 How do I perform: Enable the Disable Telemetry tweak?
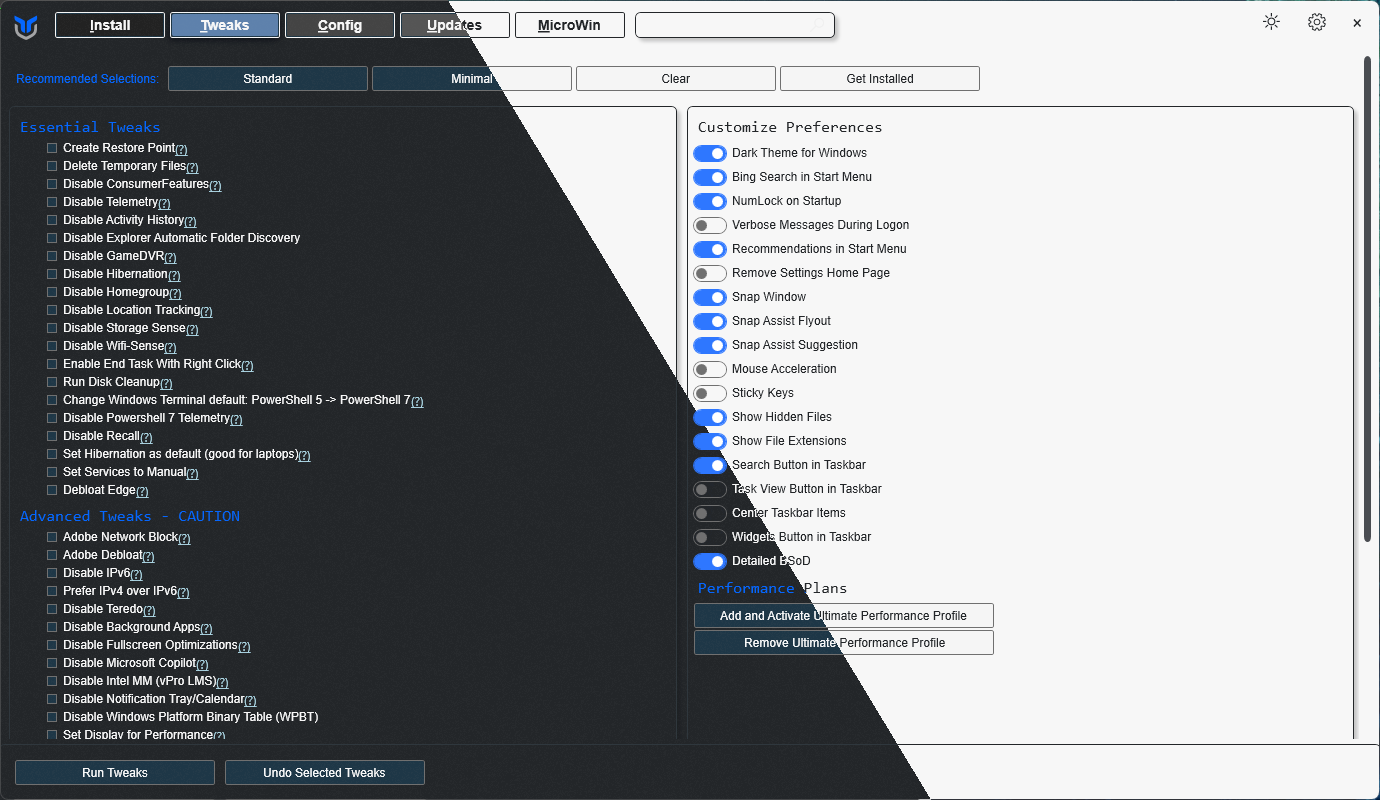52,202
